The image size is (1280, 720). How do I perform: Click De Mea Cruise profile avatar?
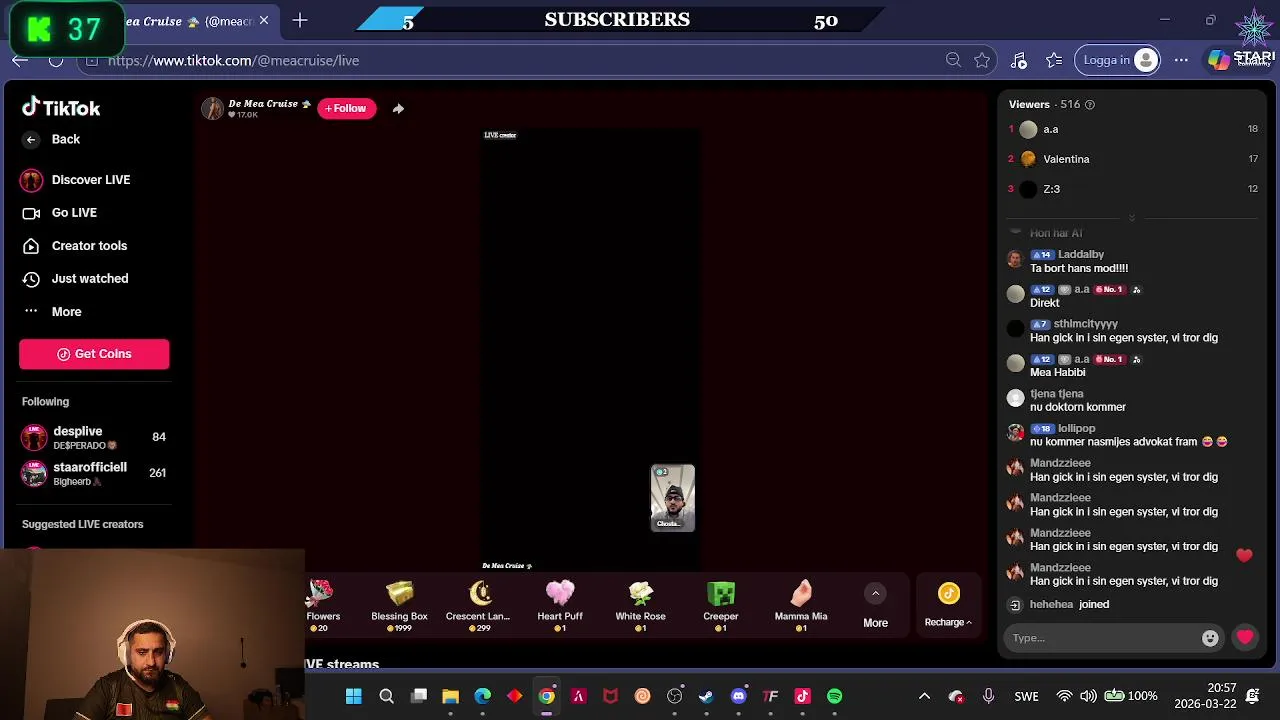pyautogui.click(x=212, y=109)
